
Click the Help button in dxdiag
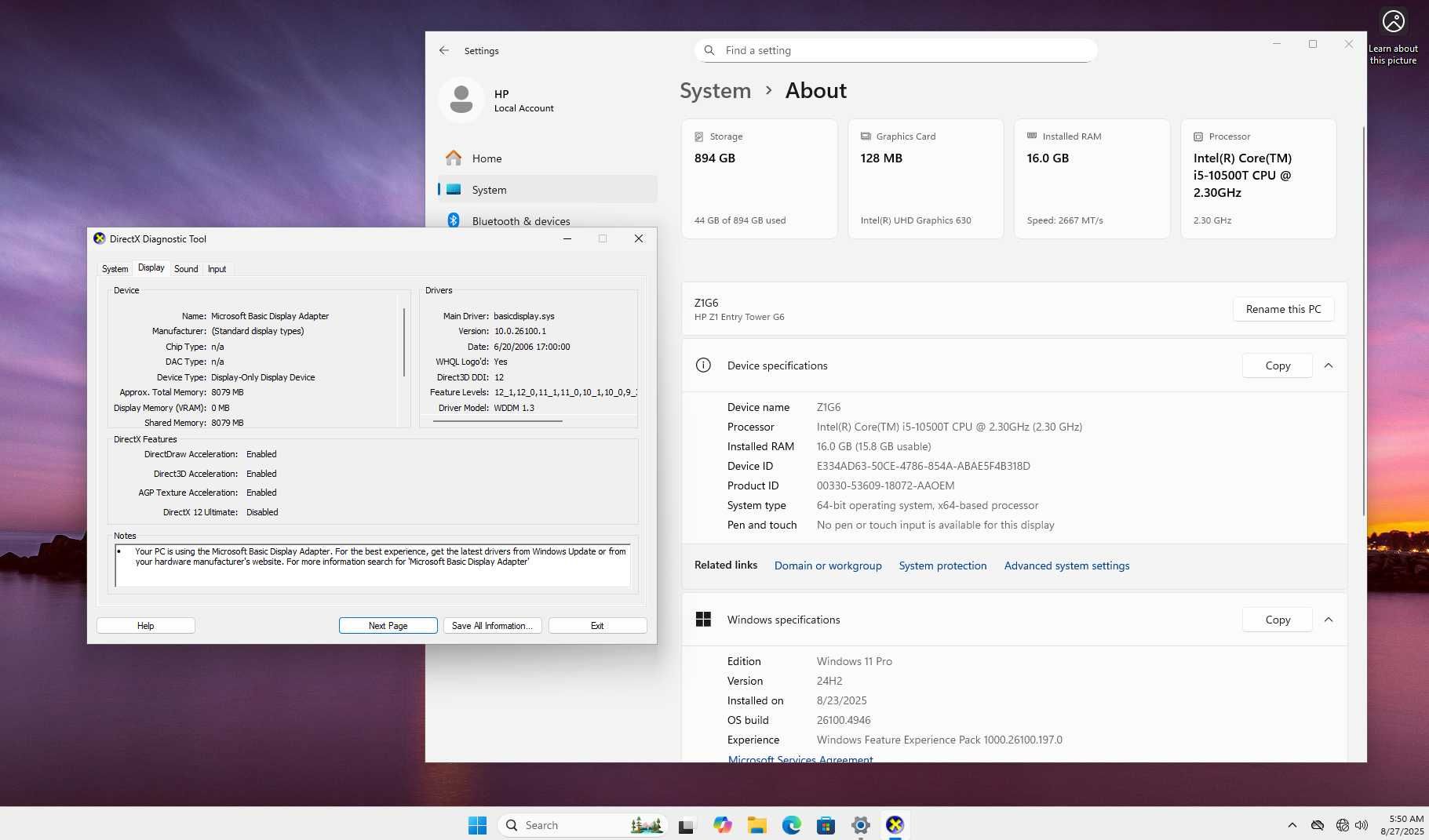coord(146,626)
